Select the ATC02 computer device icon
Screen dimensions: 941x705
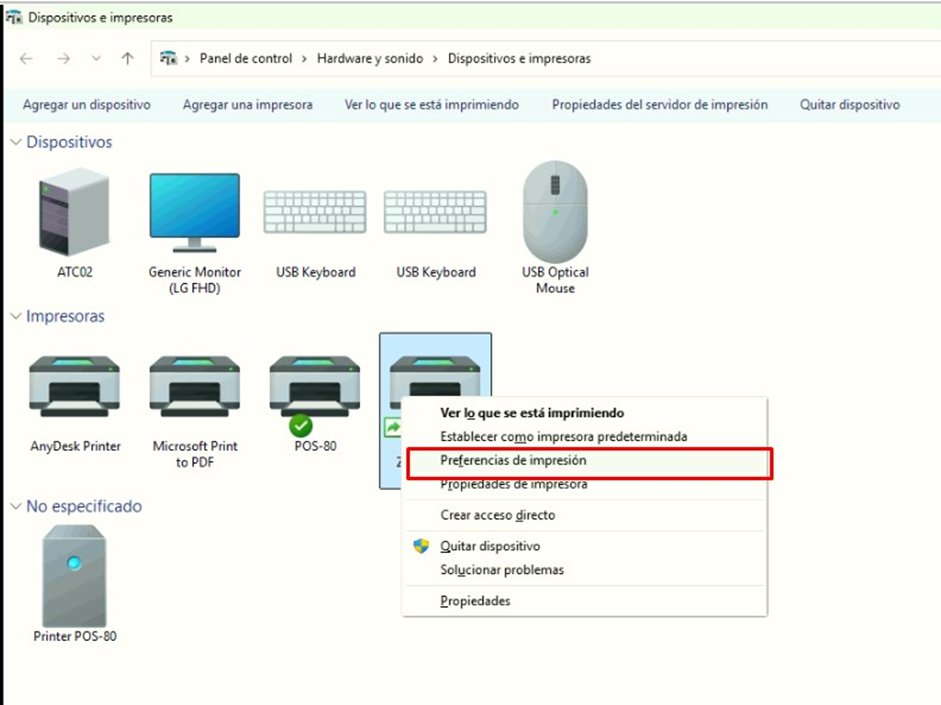click(74, 212)
